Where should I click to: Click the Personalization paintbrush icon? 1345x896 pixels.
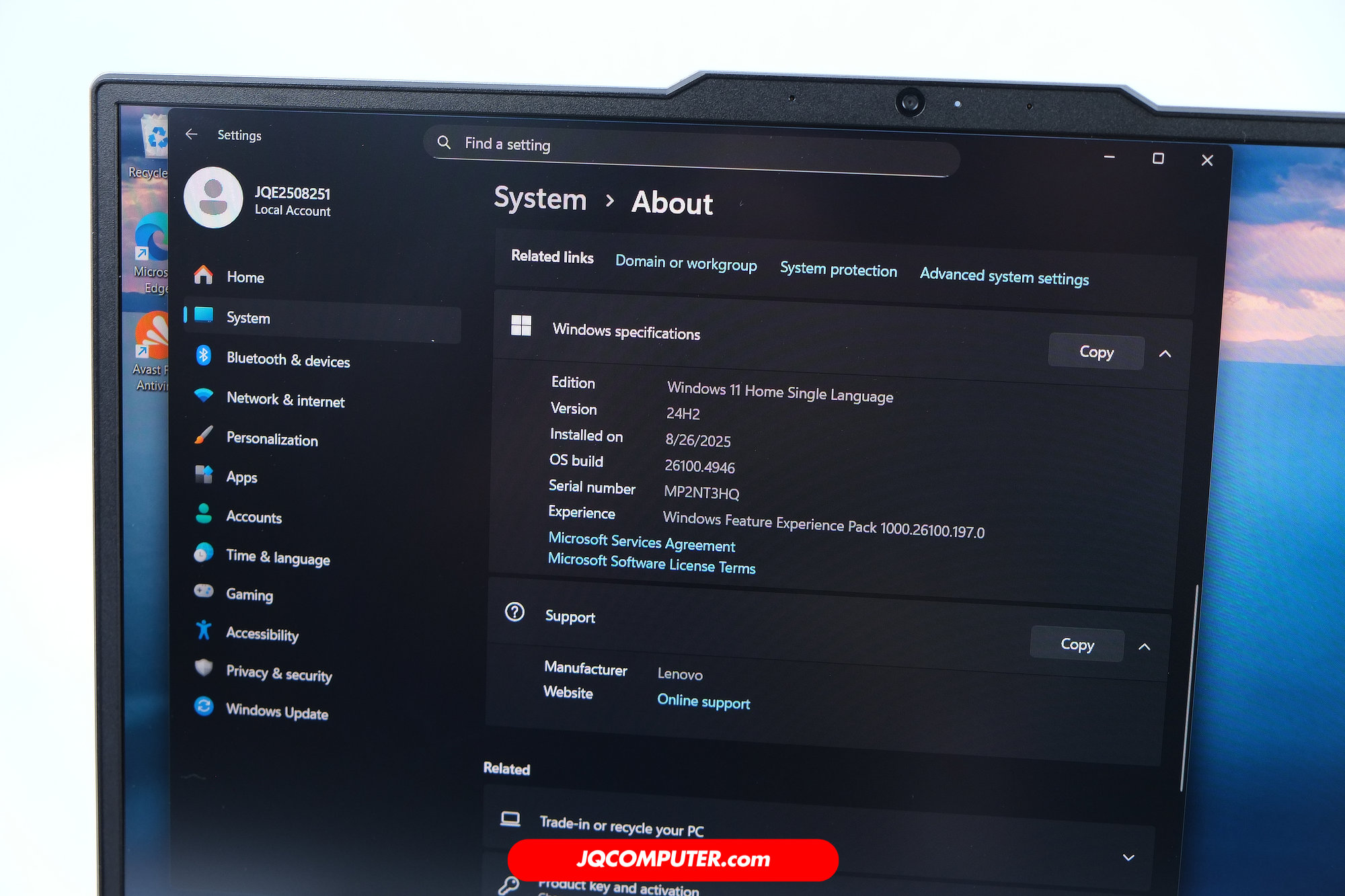point(203,435)
